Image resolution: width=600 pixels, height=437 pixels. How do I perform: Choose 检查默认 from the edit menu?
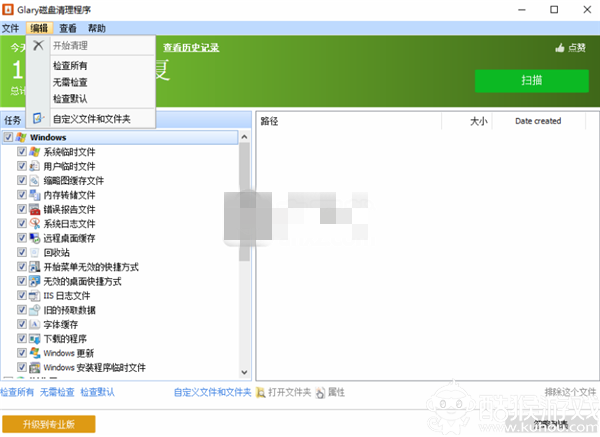[103, 99]
